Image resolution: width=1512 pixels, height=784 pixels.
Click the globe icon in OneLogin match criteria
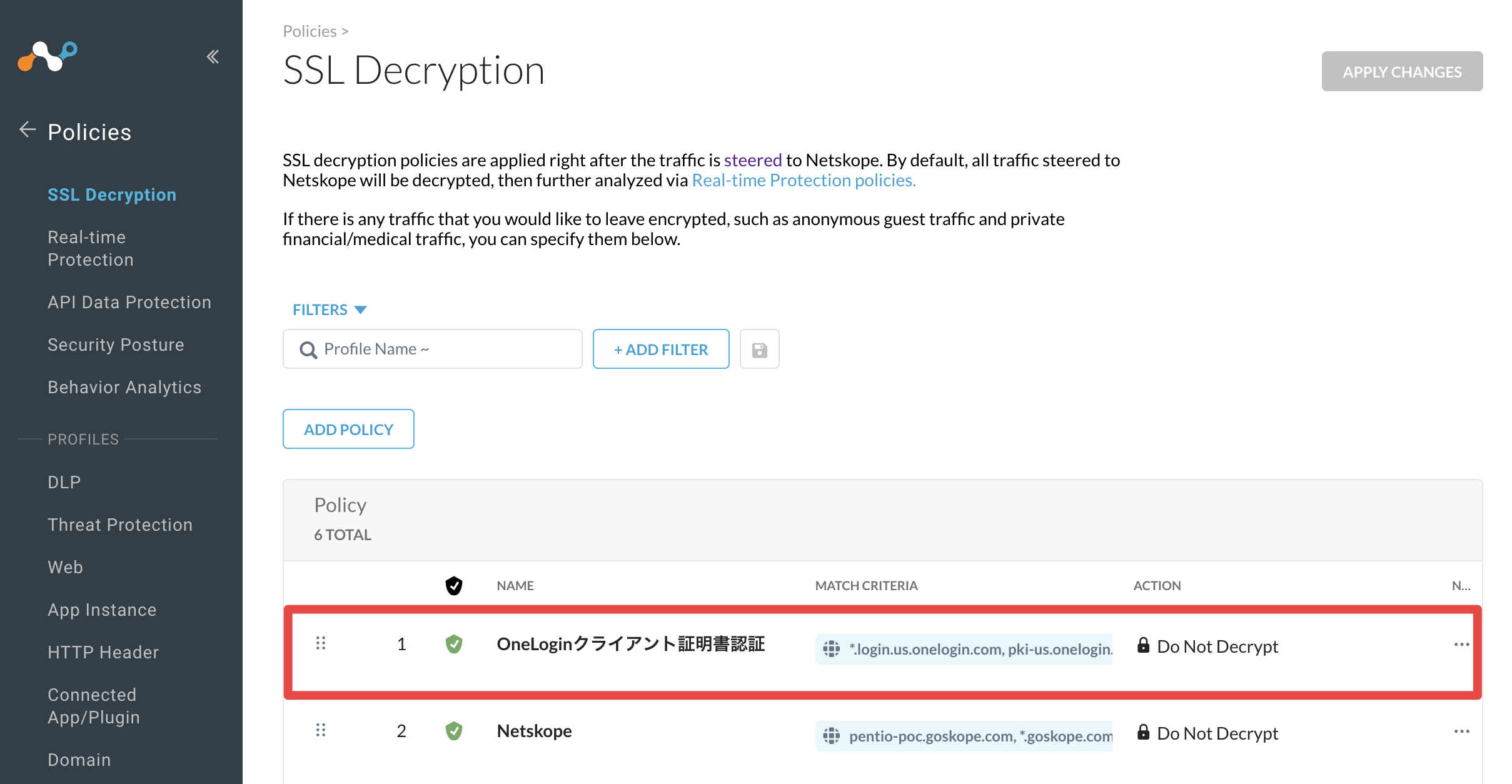pyautogui.click(x=831, y=649)
